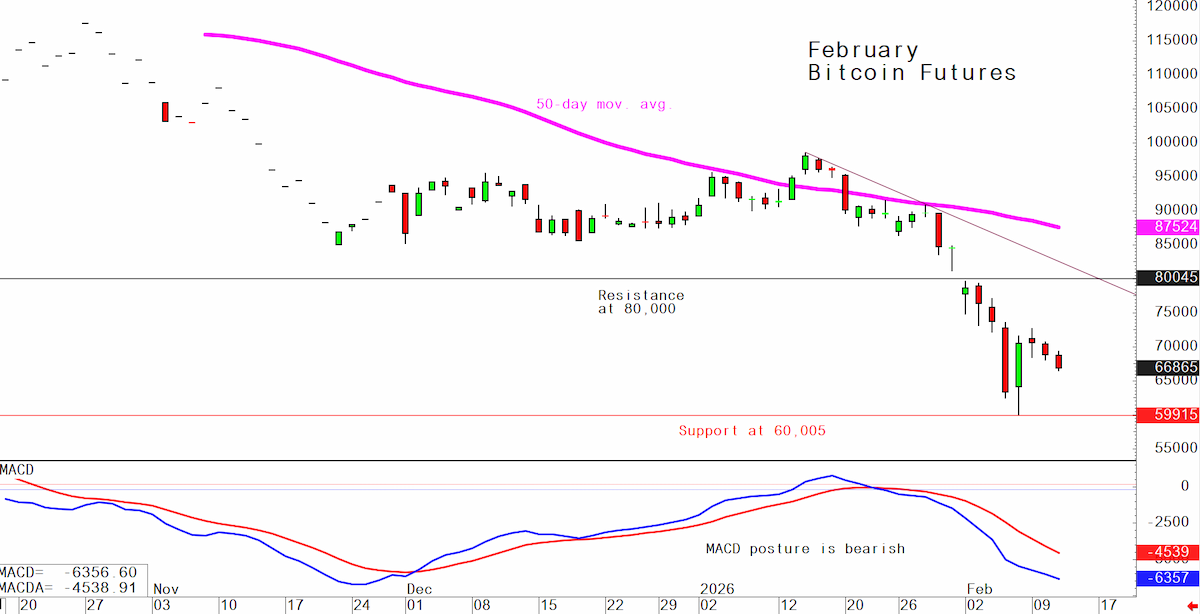Click the 115000 price axis label
1200x614 pixels.
coord(1172,39)
